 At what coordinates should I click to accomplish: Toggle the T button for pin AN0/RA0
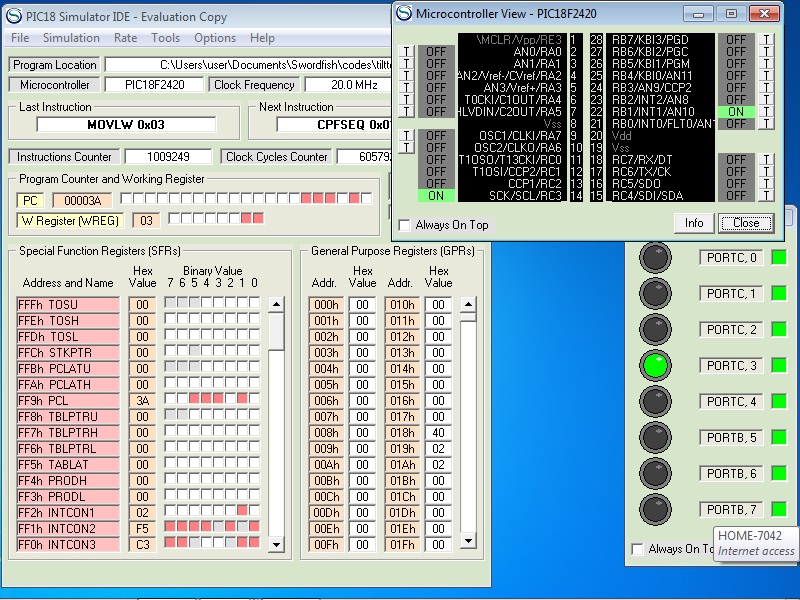406,52
